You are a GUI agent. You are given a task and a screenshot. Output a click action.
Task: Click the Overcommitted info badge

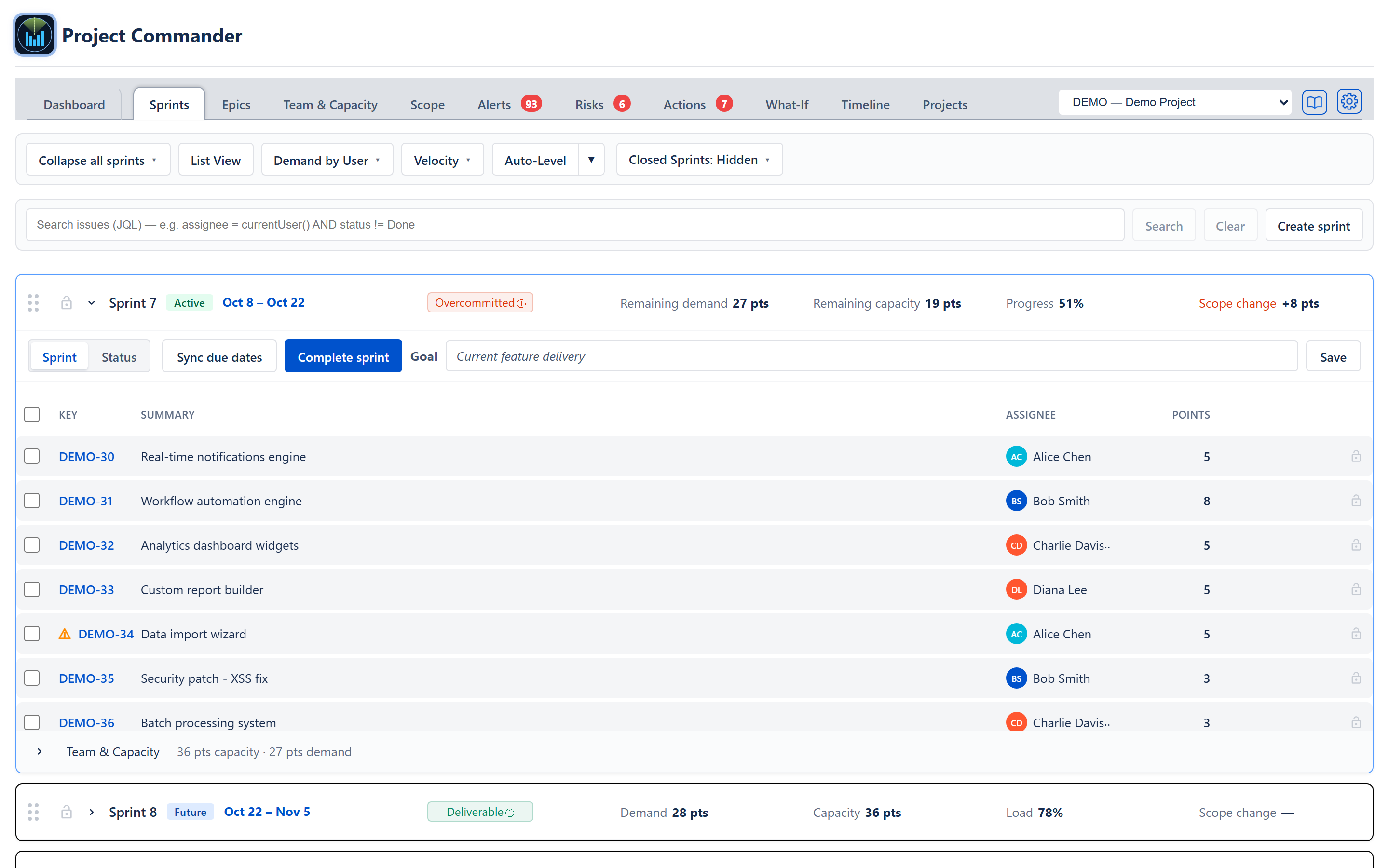(x=480, y=302)
